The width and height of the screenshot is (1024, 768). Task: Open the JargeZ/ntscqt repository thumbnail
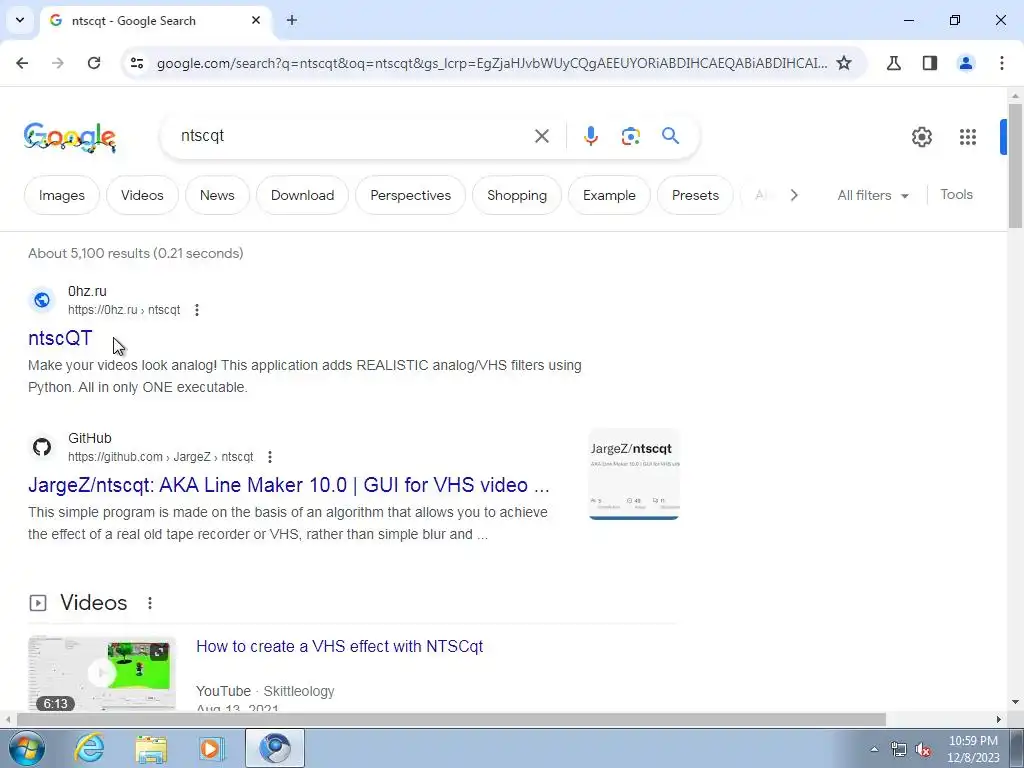click(x=634, y=474)
